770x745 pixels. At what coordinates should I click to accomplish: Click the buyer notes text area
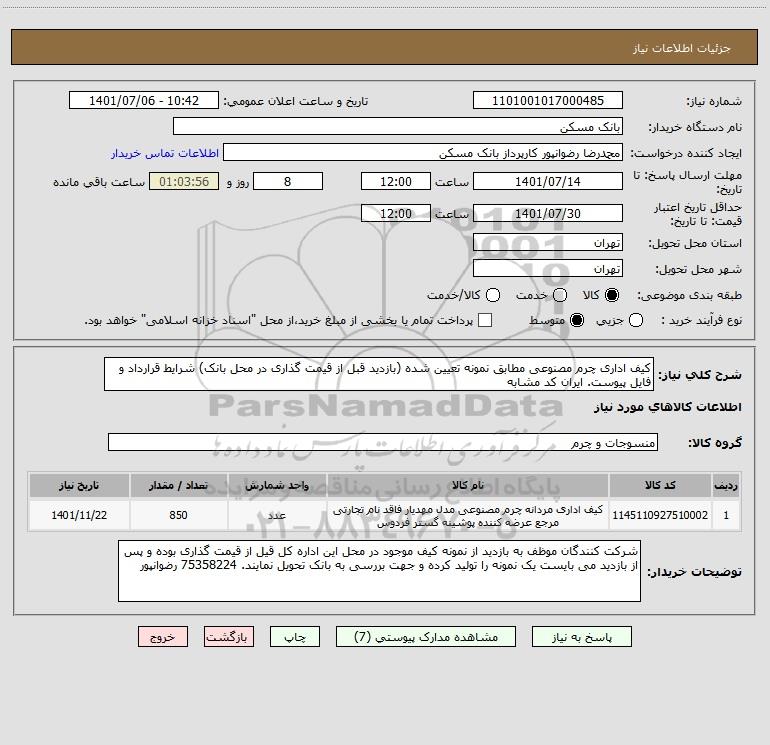click(x=379, y=571)
